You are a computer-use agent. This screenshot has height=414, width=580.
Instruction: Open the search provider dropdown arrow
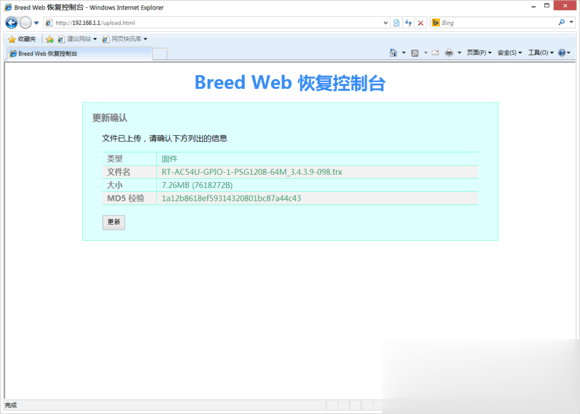[571, 23]
